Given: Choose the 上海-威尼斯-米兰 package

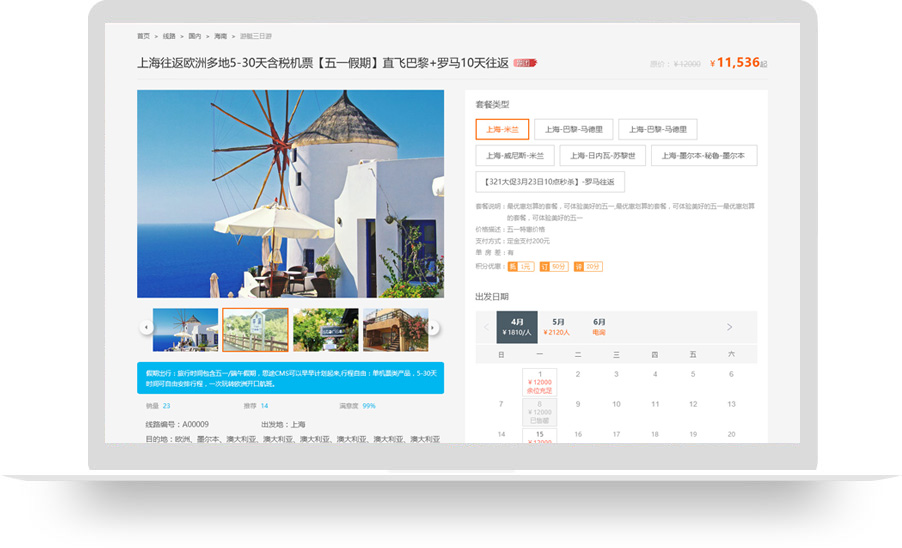Looking at the screenshot, I should [515, 155].
